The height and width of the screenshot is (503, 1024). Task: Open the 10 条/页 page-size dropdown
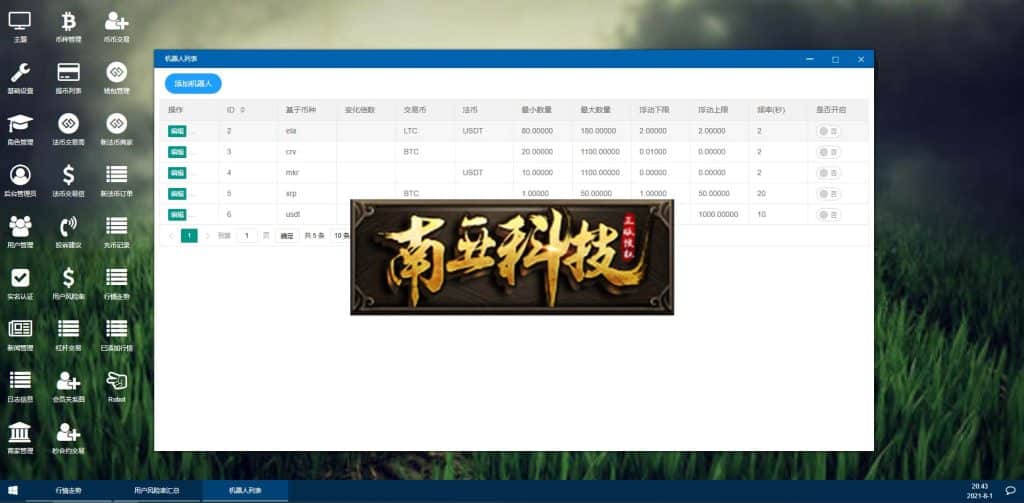point(340,236)
